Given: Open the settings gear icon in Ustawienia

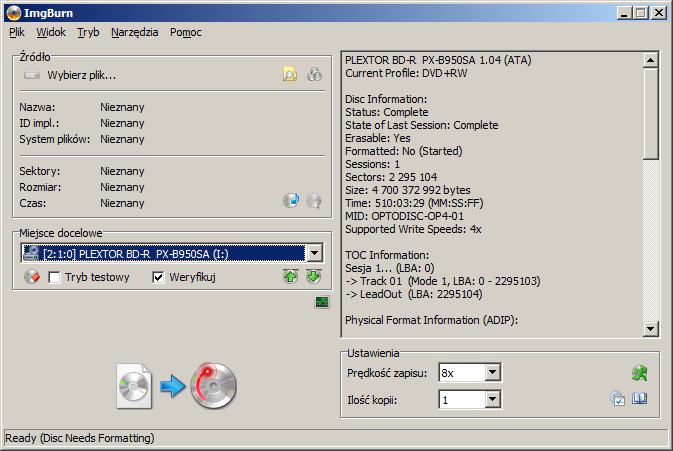Looking at the screenshot, I should pos(617,399).
